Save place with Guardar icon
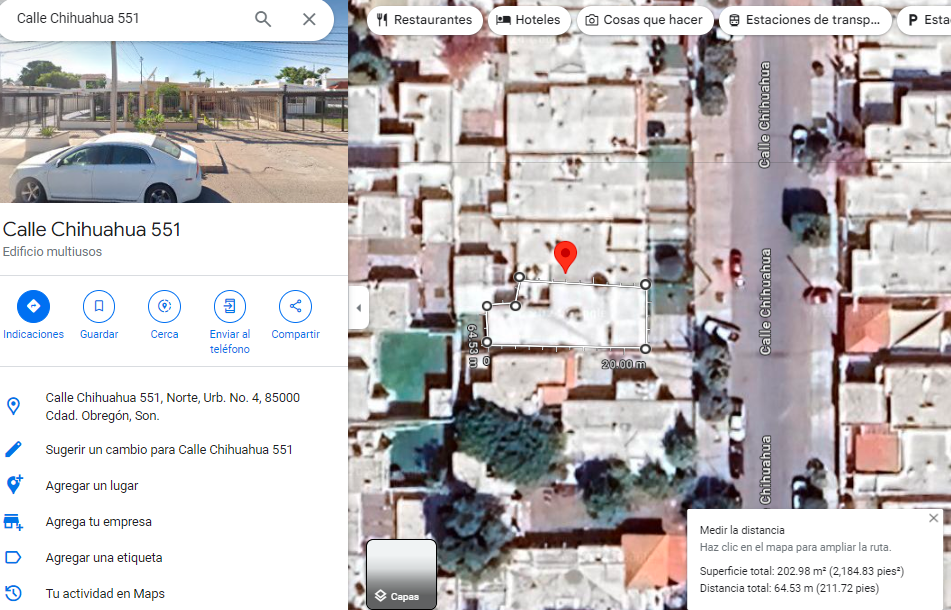This screenshot has height=610, width=951. 99,306
